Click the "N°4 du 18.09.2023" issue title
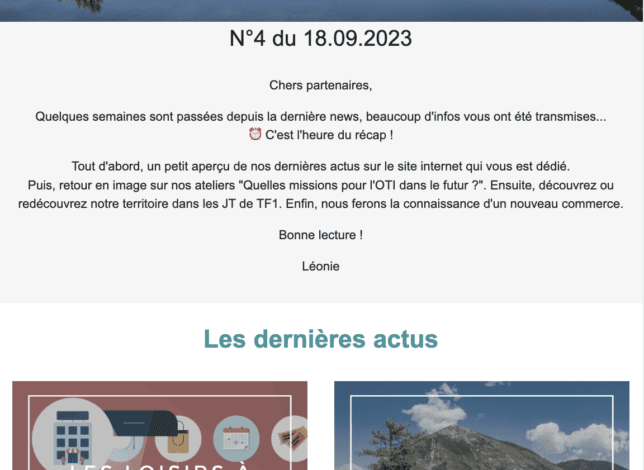The width and height of the screenshot is (644, 470). [321, 39]
